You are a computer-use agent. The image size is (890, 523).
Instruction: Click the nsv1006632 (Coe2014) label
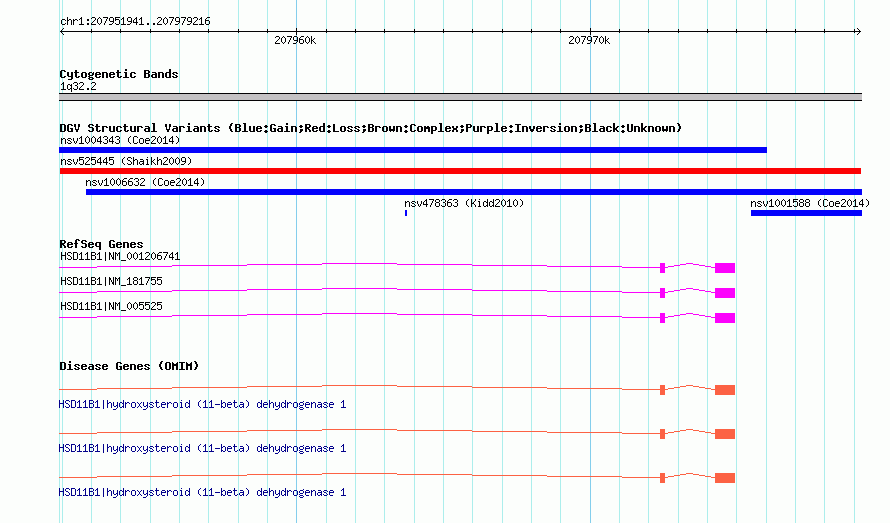pos(145,182)
